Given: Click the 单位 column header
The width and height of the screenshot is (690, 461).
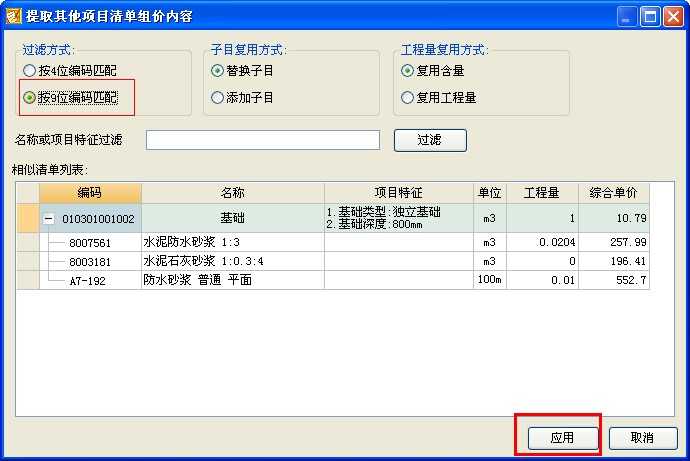Looking at the screenshot, I should [x=490, y=193].
